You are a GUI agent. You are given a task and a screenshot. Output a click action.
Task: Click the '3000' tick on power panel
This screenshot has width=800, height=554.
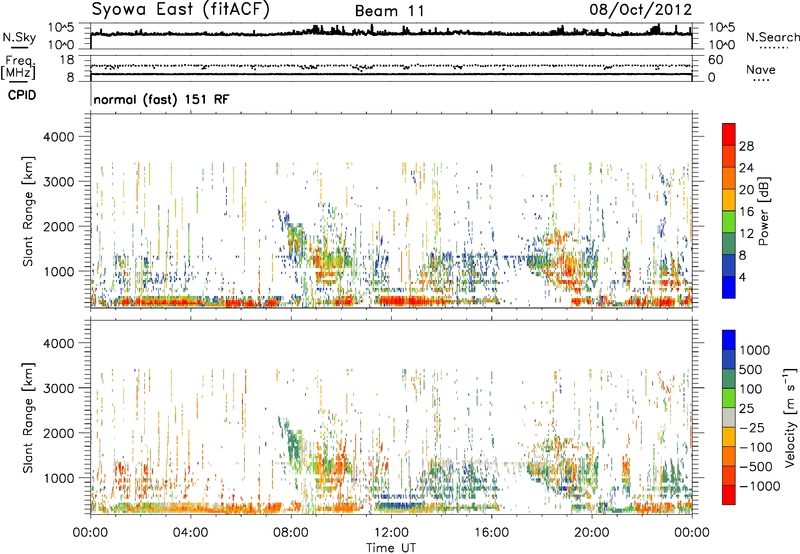click(58, 182)
